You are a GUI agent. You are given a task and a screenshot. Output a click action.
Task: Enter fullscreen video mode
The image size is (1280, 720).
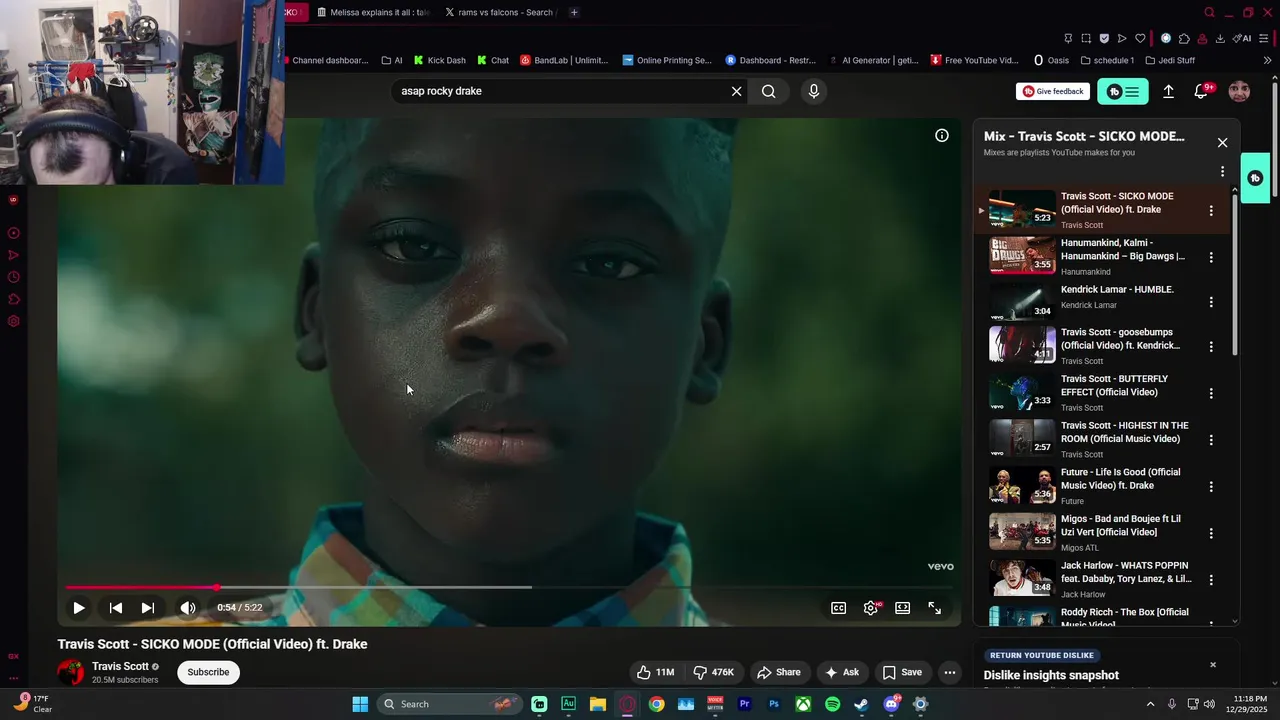pyautogui.click(x=935, y=608)
